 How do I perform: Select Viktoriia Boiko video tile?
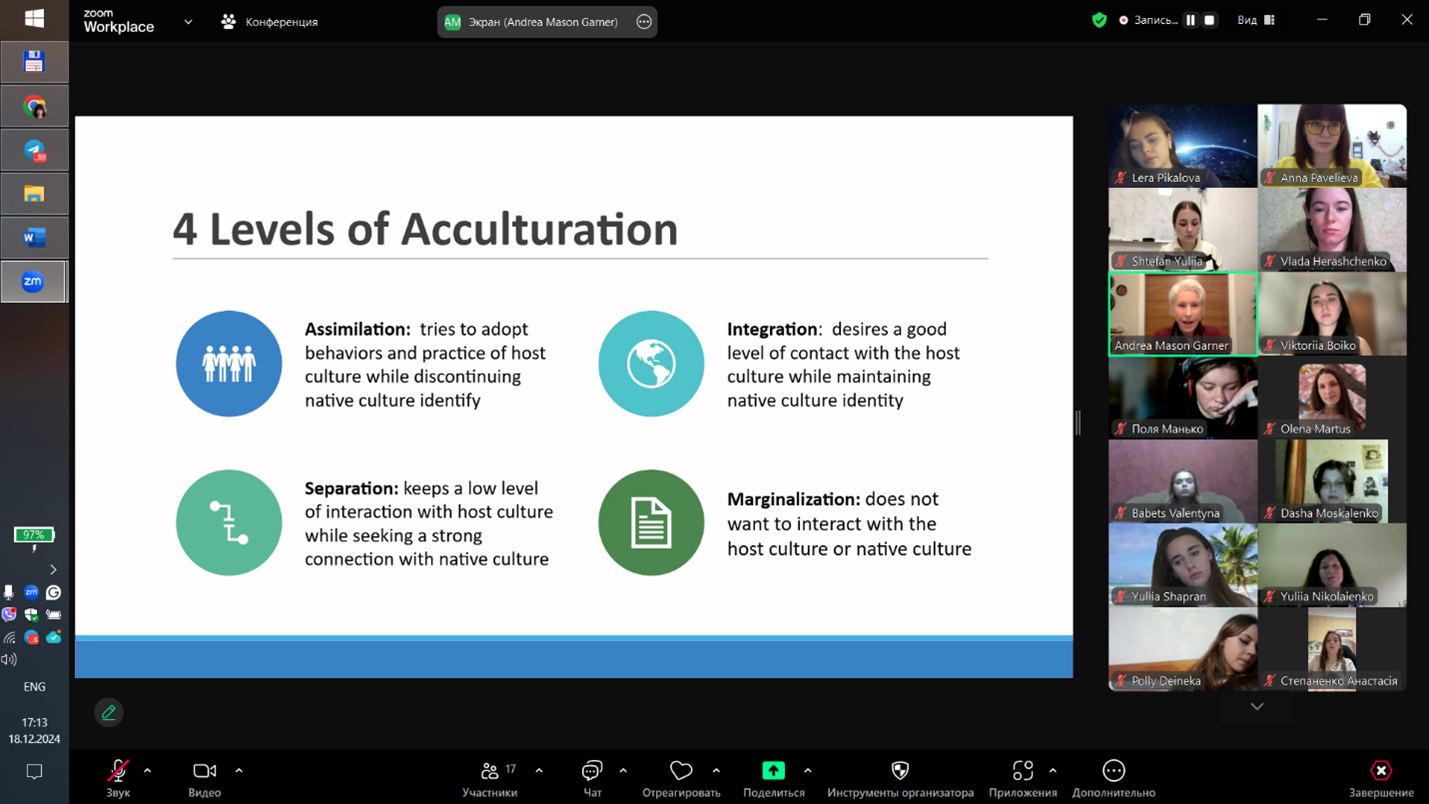[x=1332, y=313]
